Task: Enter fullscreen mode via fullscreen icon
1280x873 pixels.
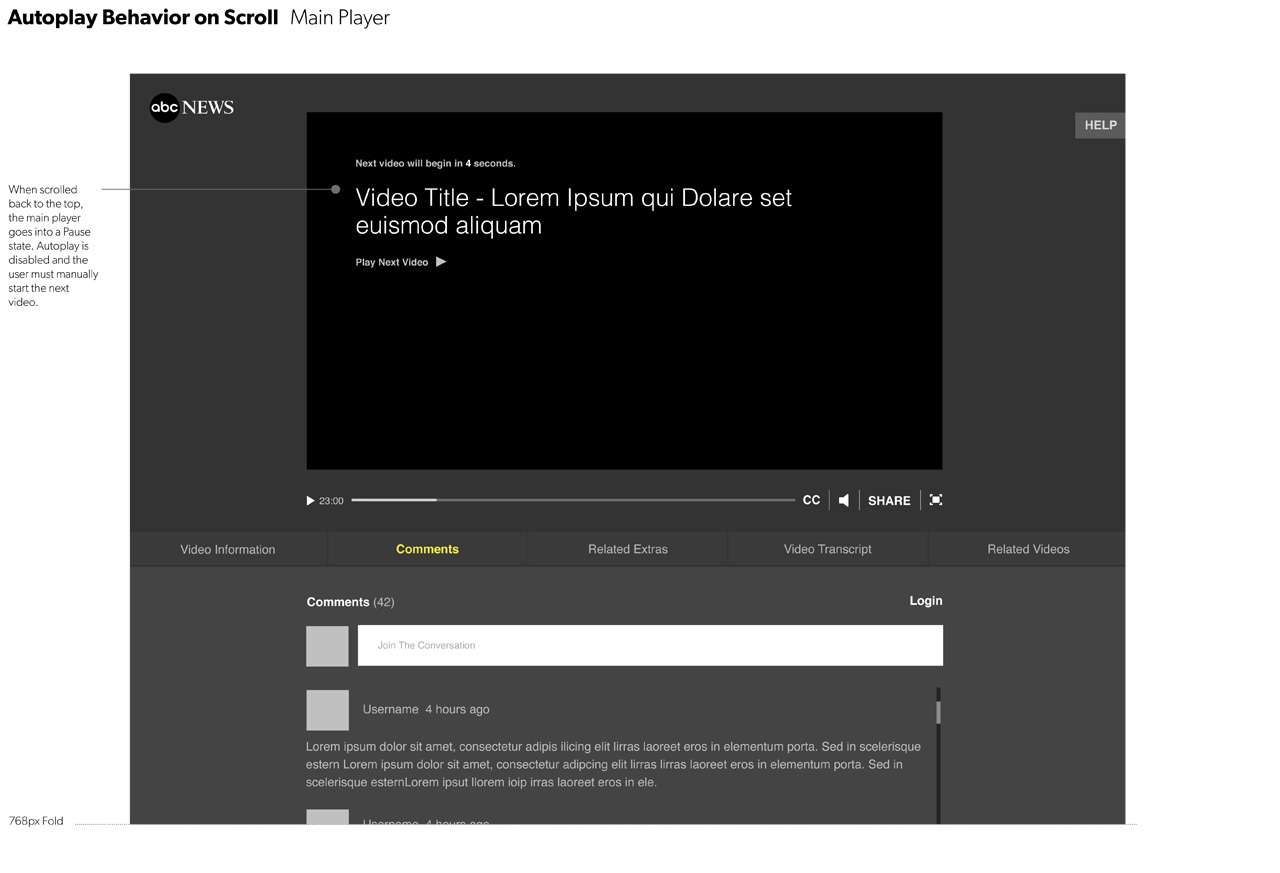Action: click(x=936, y=500)
